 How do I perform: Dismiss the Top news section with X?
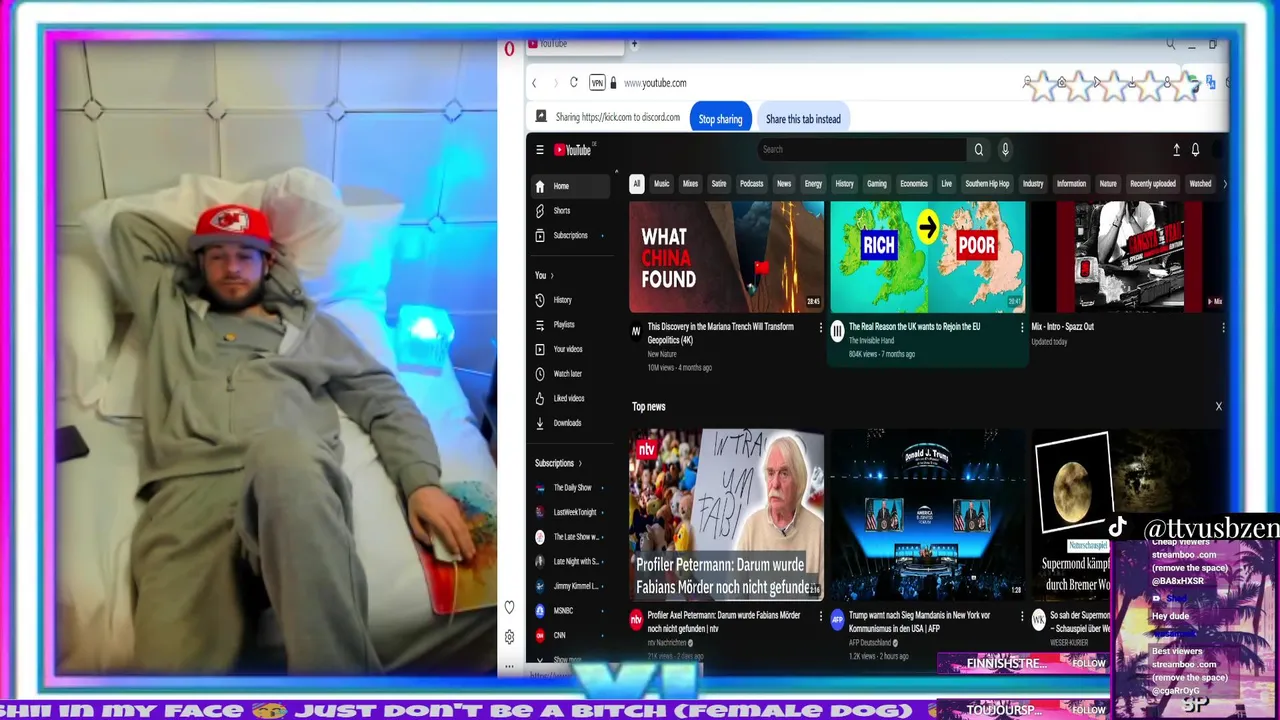(1218, 406)
